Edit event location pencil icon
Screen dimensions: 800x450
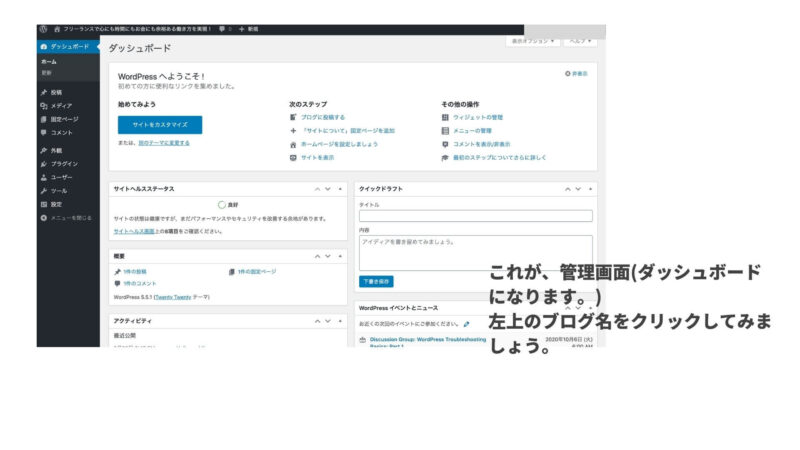(466, 324)
